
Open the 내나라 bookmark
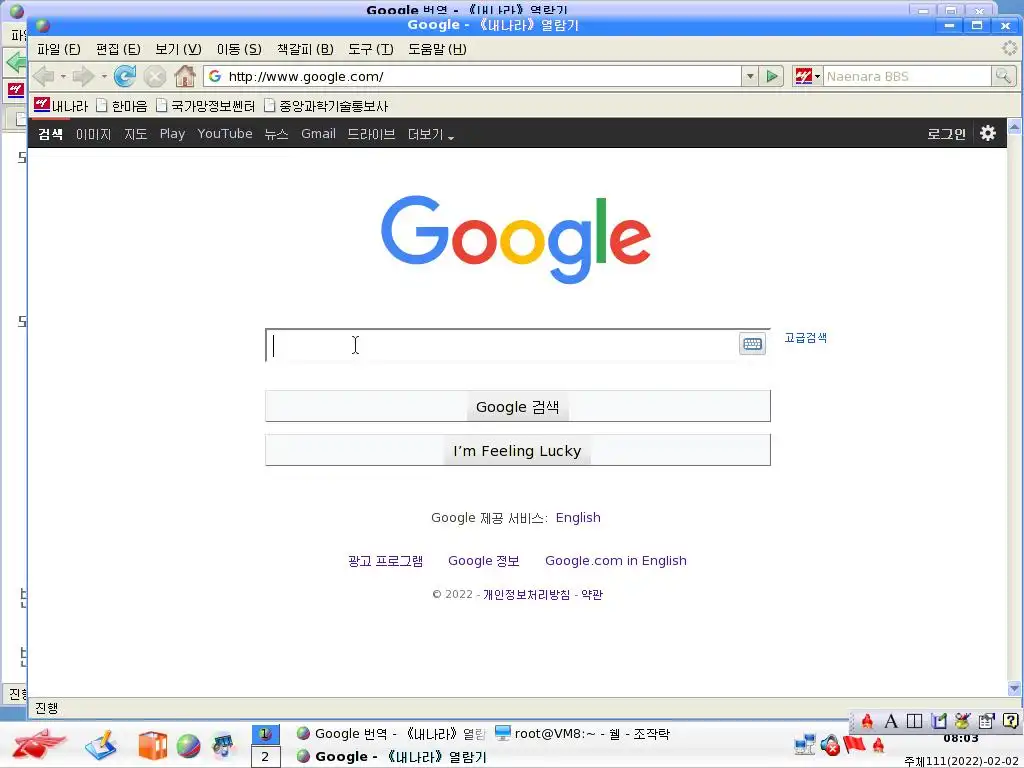pyautogui.click(x=61, y=105)
